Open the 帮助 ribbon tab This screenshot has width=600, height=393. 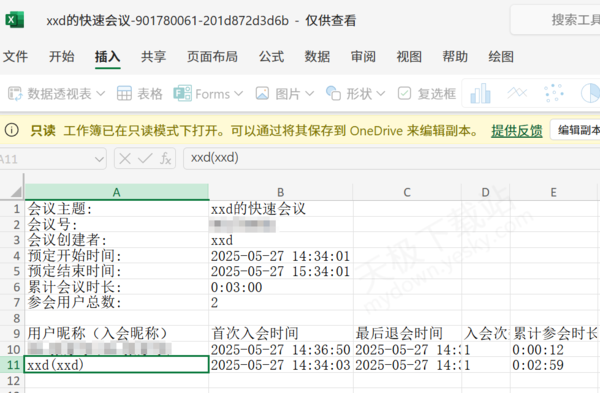[x=455, y=57]
